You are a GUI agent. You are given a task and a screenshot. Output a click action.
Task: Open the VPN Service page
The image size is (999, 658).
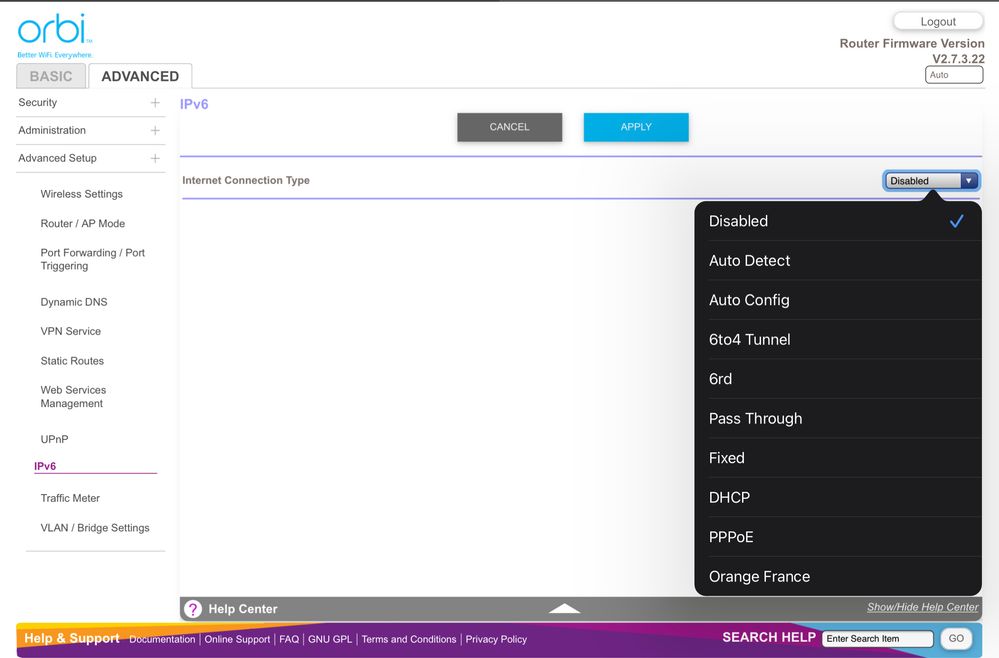[x=70, y=332]
